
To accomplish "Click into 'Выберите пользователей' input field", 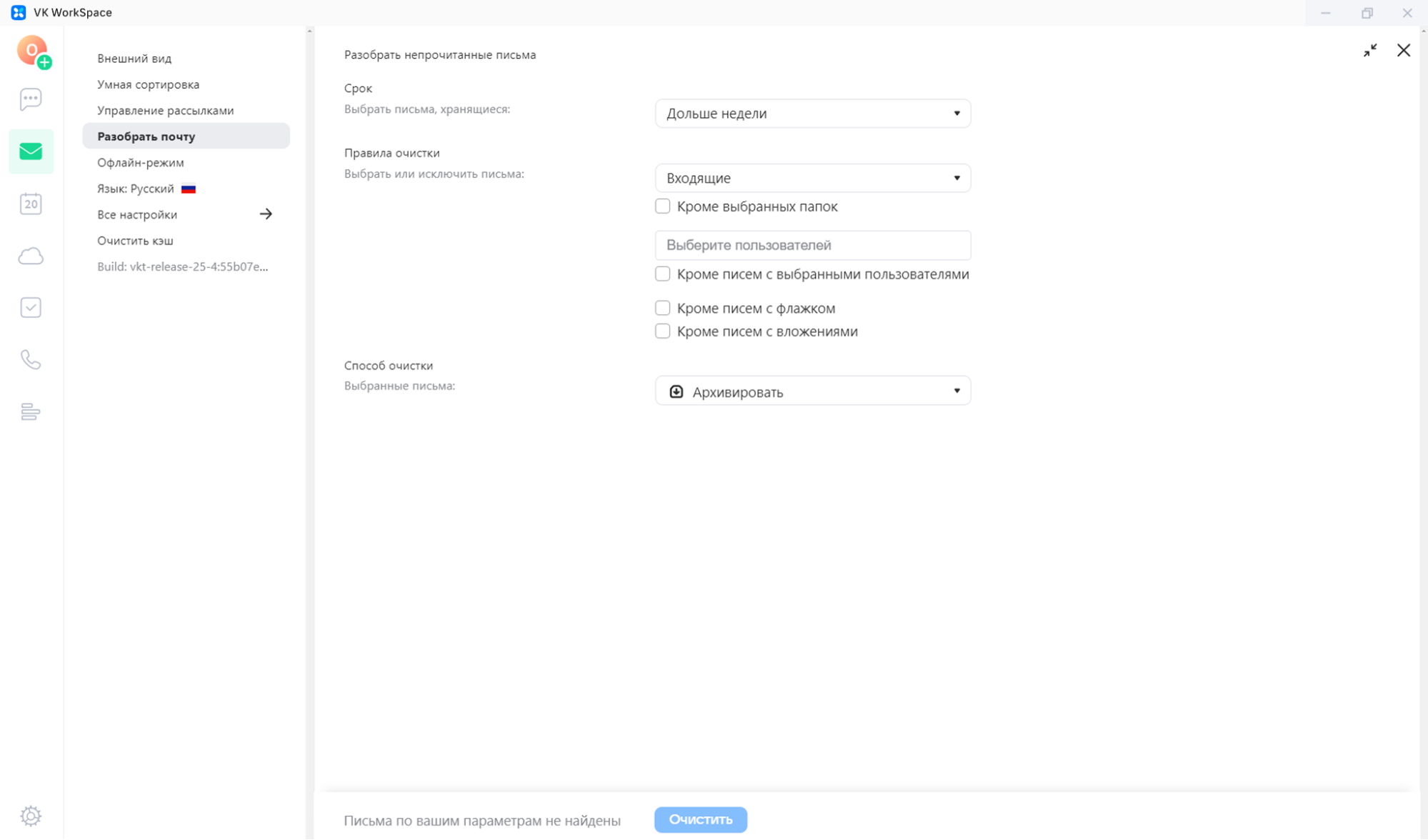I will tap(812, 245).
